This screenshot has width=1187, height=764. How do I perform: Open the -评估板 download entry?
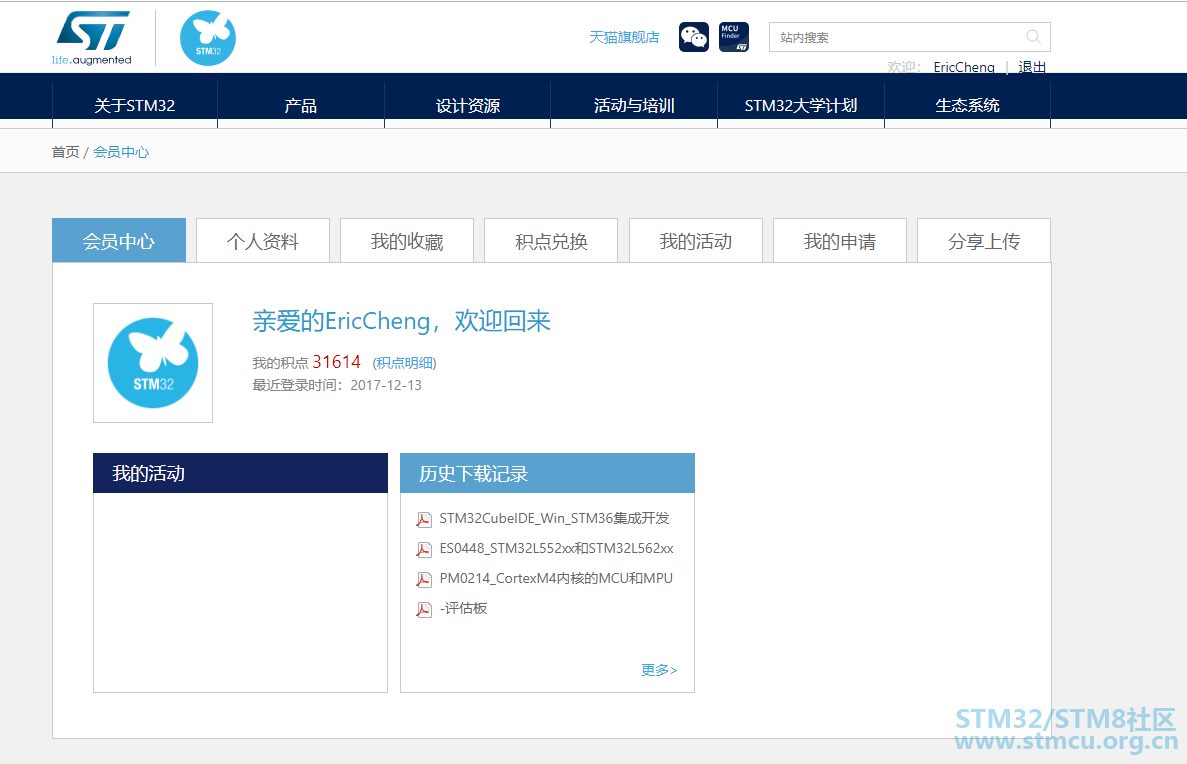pos(463,609)
